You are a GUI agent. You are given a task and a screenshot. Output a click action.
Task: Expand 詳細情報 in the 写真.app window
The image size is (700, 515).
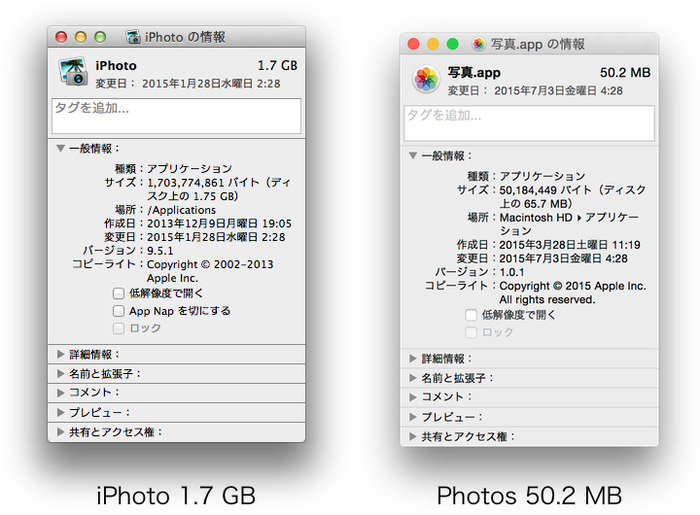pyautogui.click(x=413, y=358)
